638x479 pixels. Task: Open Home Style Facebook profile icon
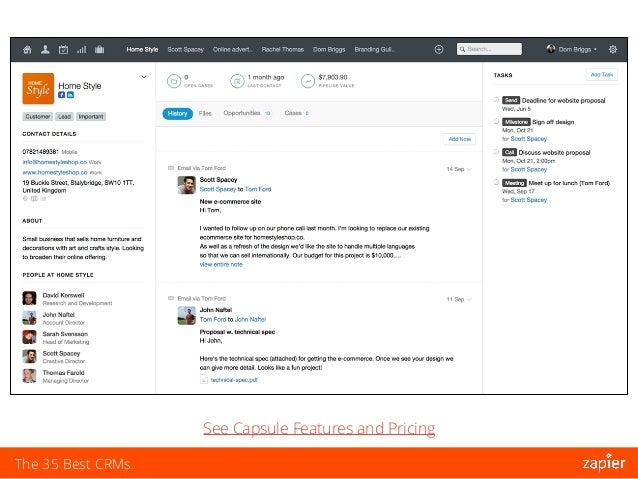[x=61, y=95]
